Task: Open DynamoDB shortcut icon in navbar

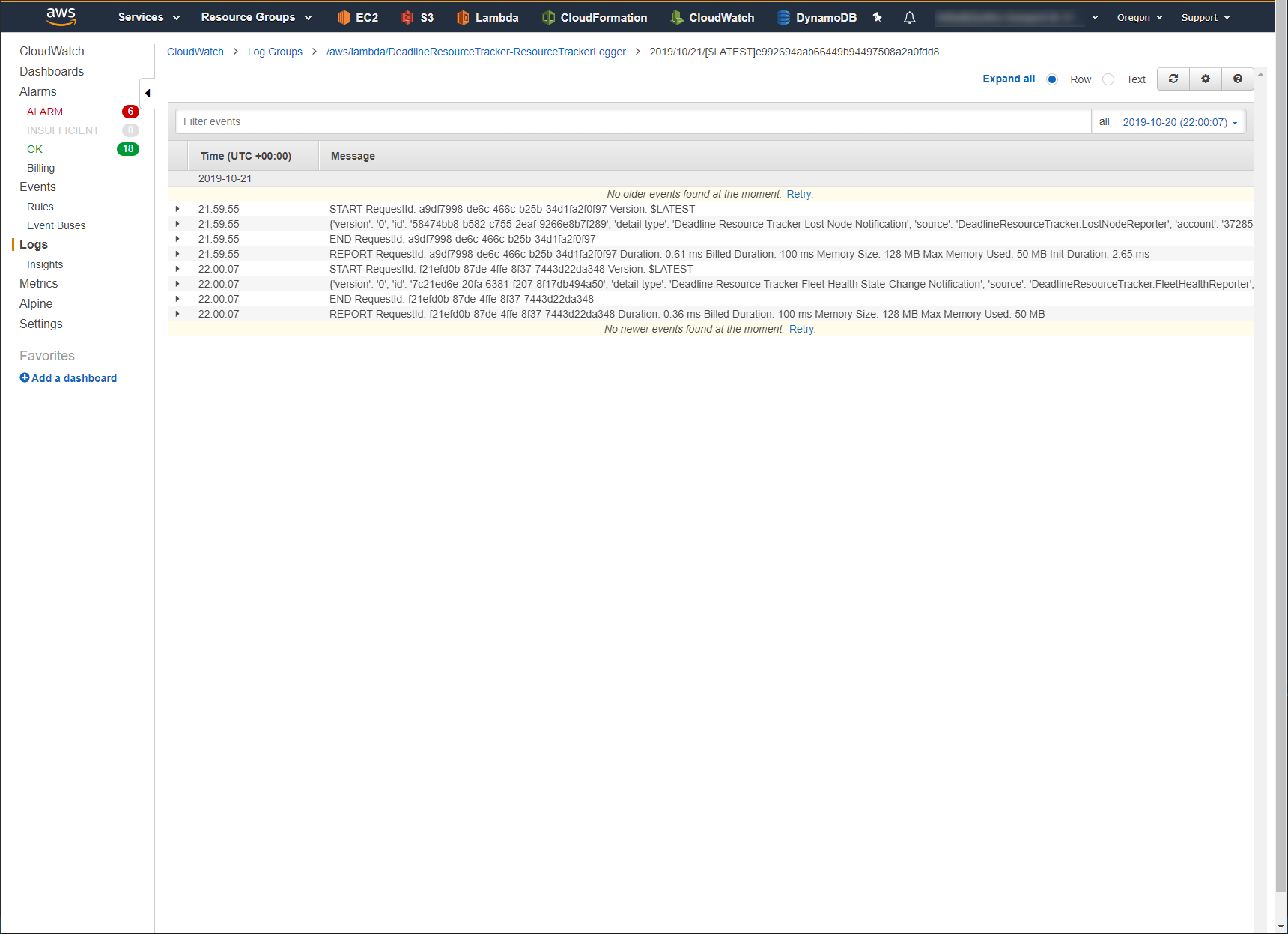Action: (x=783, y=17)
